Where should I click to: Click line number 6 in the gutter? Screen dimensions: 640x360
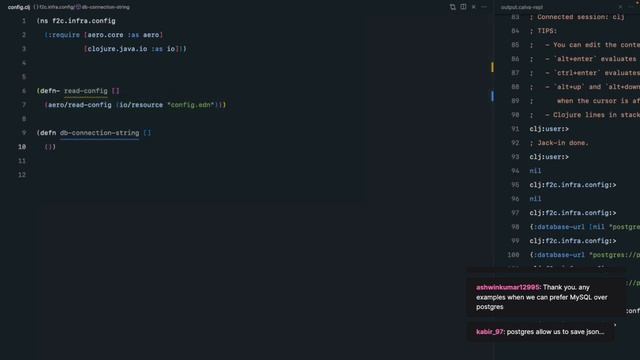pos(24,91)
